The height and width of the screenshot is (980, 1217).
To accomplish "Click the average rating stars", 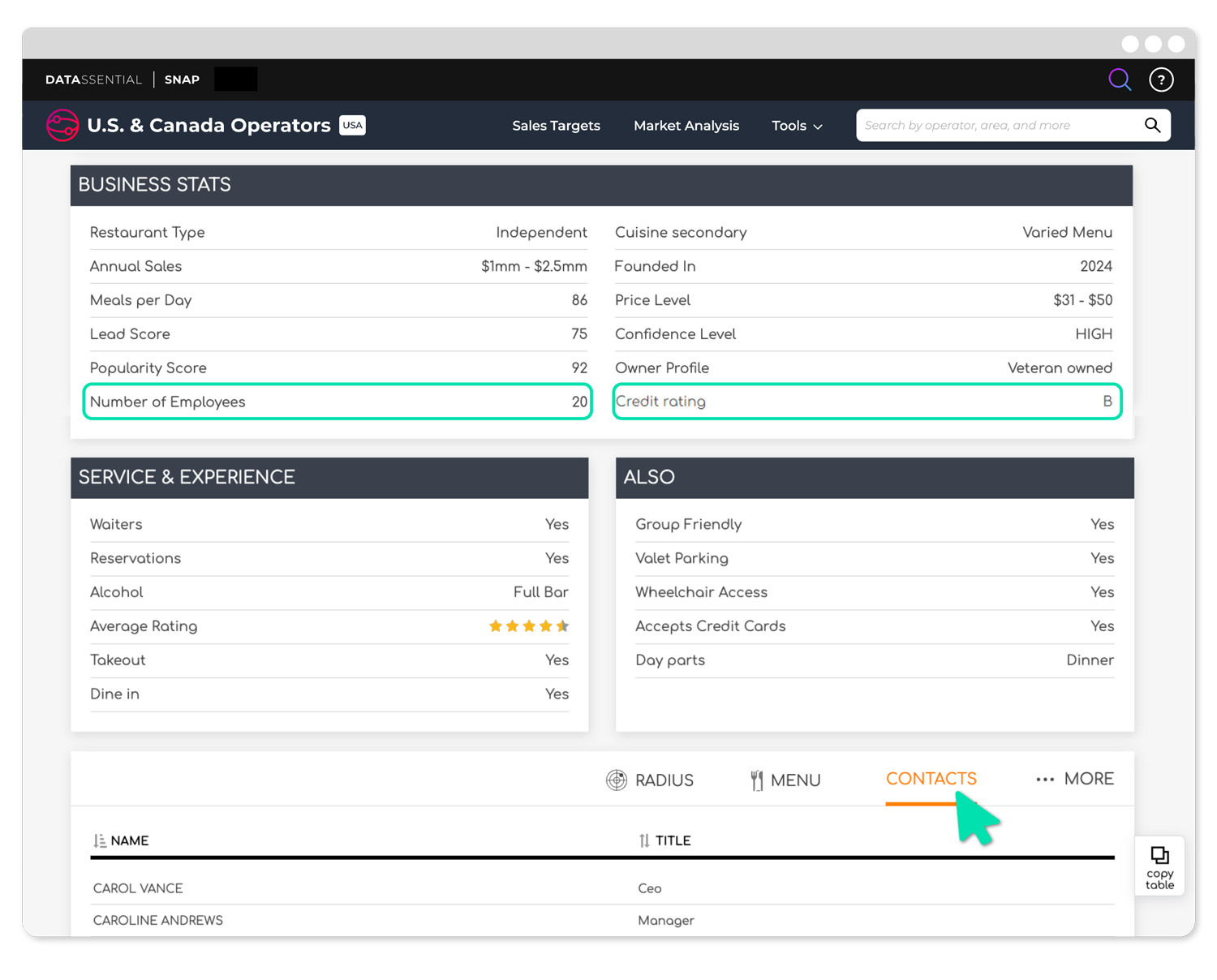I will [528, 626].
